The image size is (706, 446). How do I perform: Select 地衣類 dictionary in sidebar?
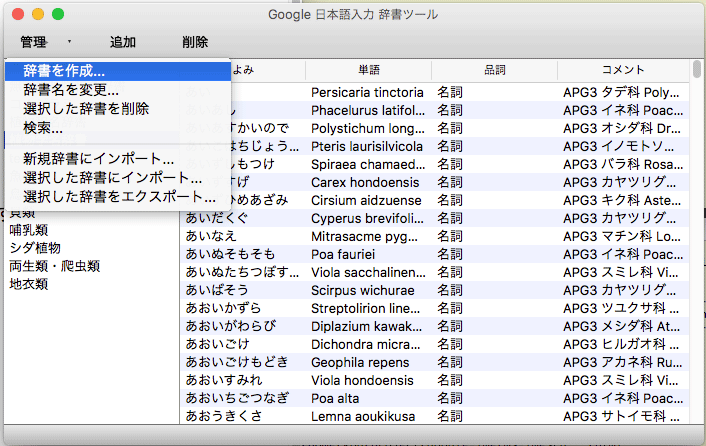29,284
